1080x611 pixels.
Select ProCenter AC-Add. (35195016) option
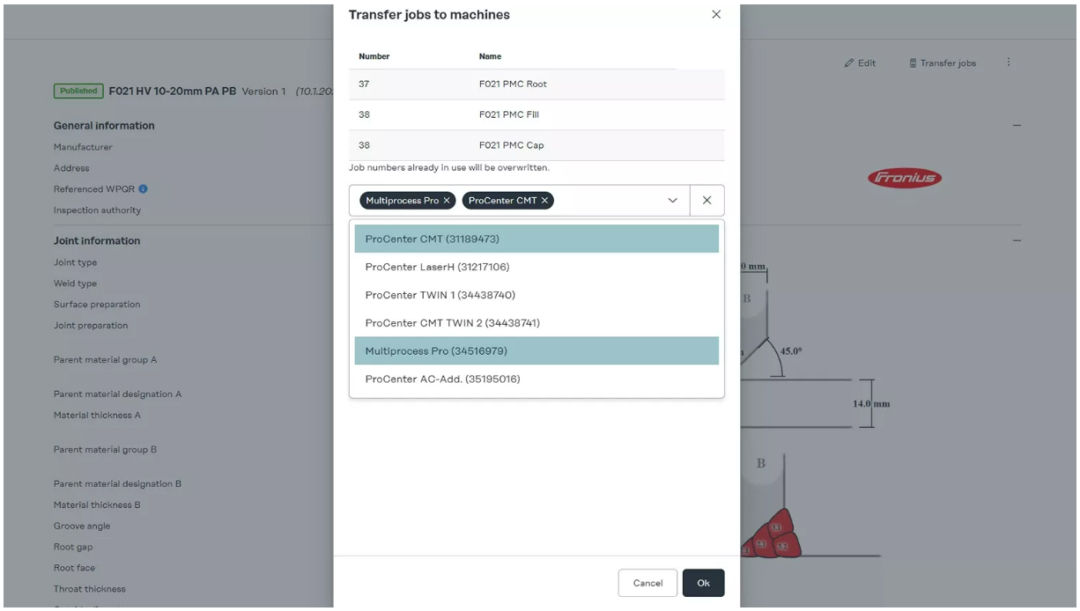[536, 379]
